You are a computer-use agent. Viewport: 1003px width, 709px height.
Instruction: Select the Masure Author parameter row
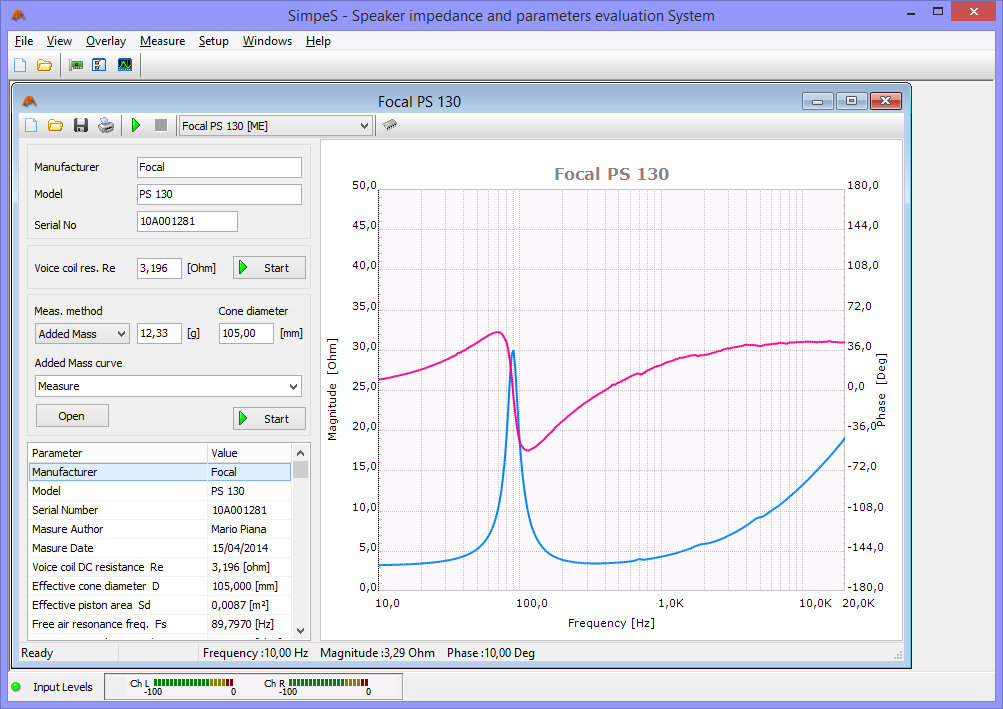point(160,529)
